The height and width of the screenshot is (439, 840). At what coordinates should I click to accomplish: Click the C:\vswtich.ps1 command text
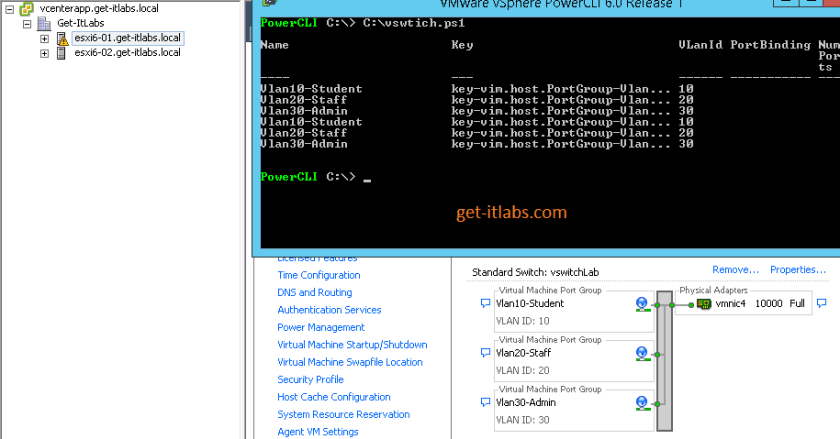414,23
